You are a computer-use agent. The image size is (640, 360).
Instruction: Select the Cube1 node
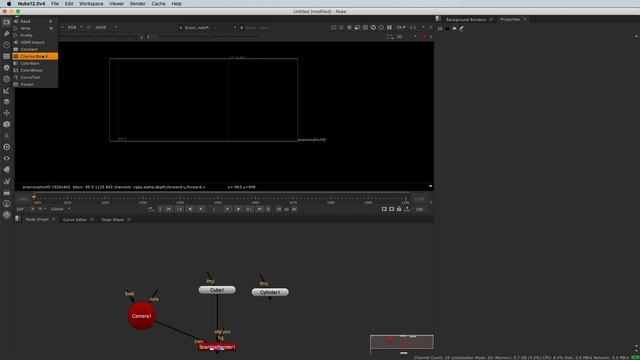pos(217,290)
